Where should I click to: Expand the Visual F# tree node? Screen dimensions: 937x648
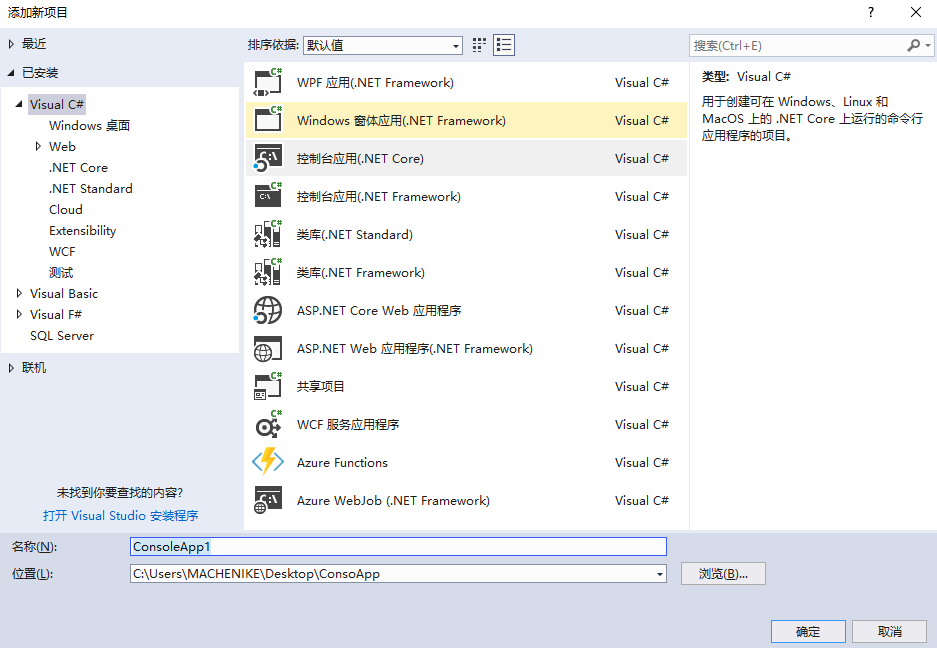(x=19, y=314)
